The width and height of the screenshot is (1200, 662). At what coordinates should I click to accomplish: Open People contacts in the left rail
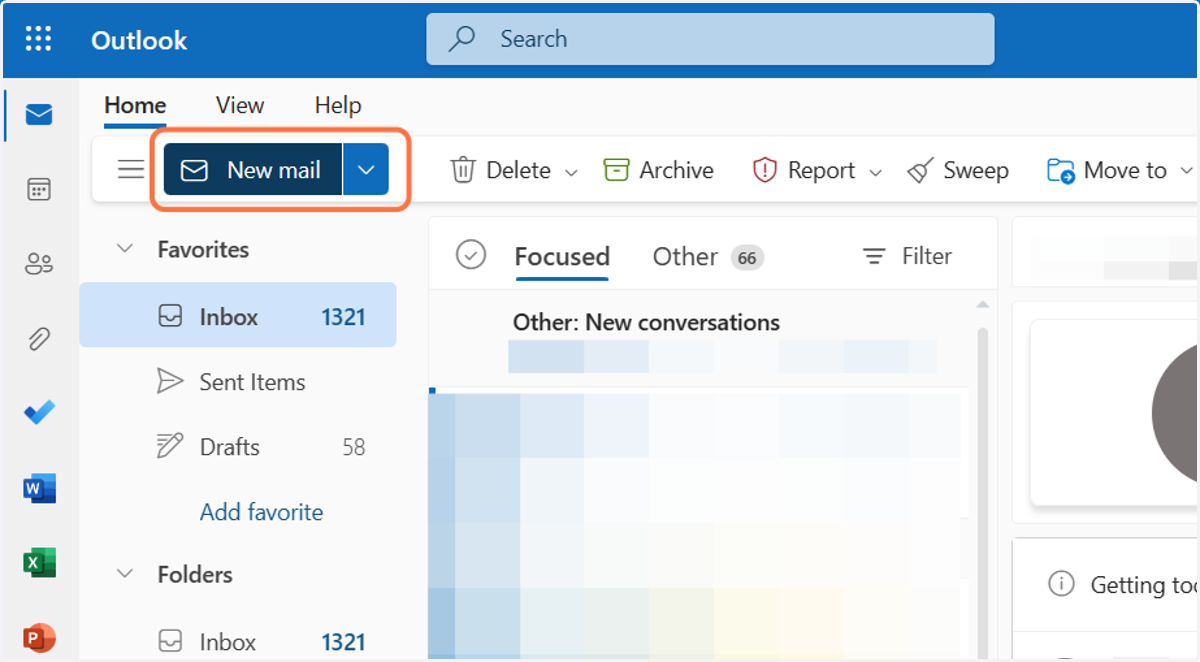tap(39, 264)
